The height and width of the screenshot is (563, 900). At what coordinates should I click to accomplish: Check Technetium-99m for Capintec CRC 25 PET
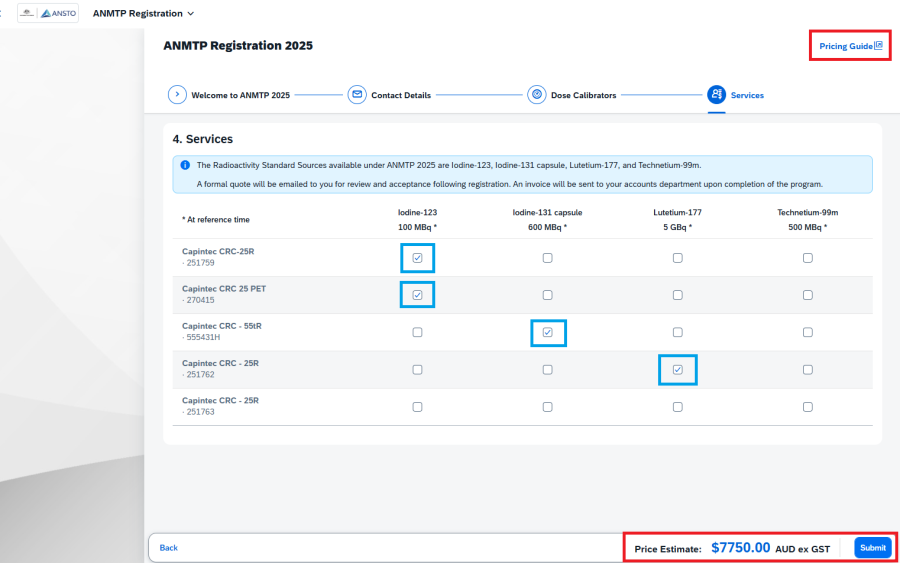point(807,295)
